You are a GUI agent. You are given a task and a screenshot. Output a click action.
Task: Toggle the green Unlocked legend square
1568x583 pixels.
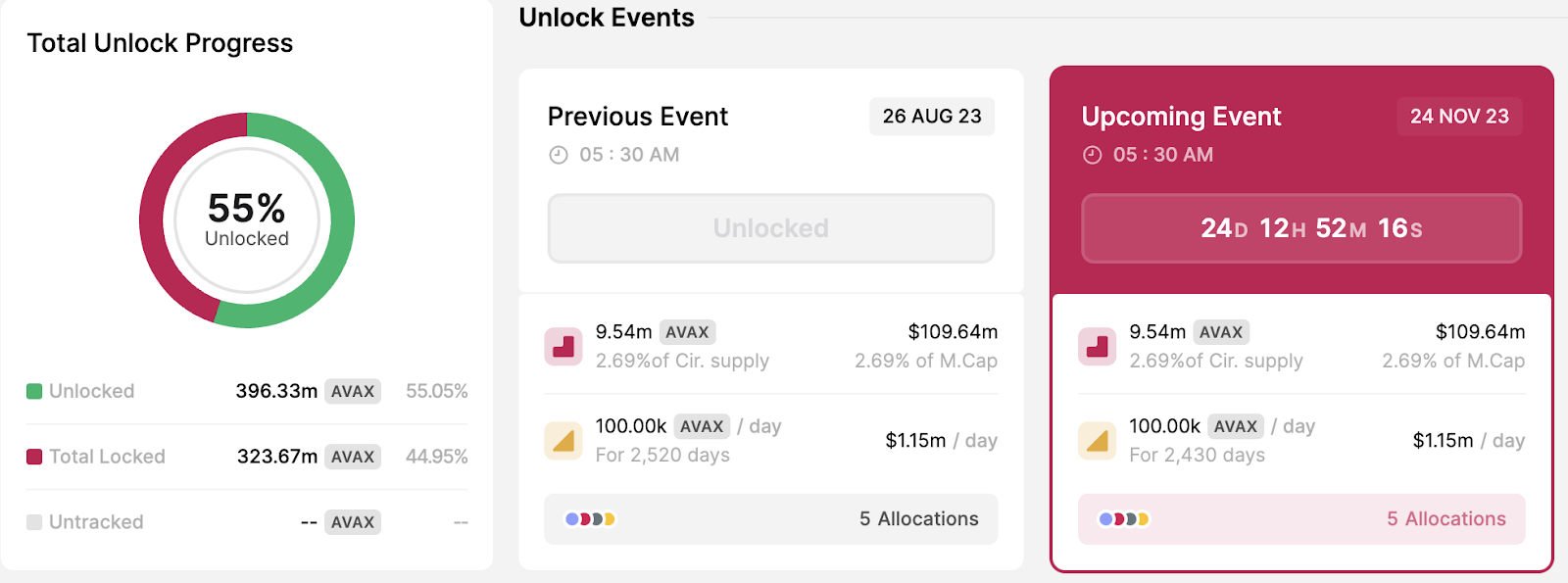pos(34,392)
